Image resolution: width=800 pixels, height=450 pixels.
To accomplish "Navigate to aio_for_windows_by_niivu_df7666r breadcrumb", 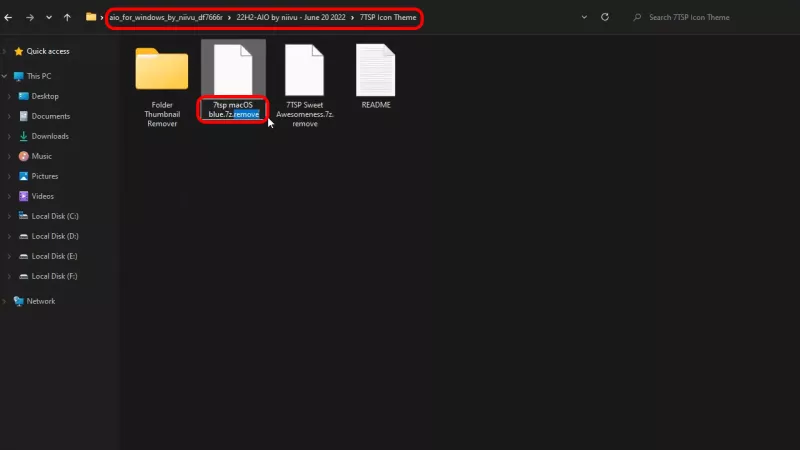I will [x=166, y=17].
